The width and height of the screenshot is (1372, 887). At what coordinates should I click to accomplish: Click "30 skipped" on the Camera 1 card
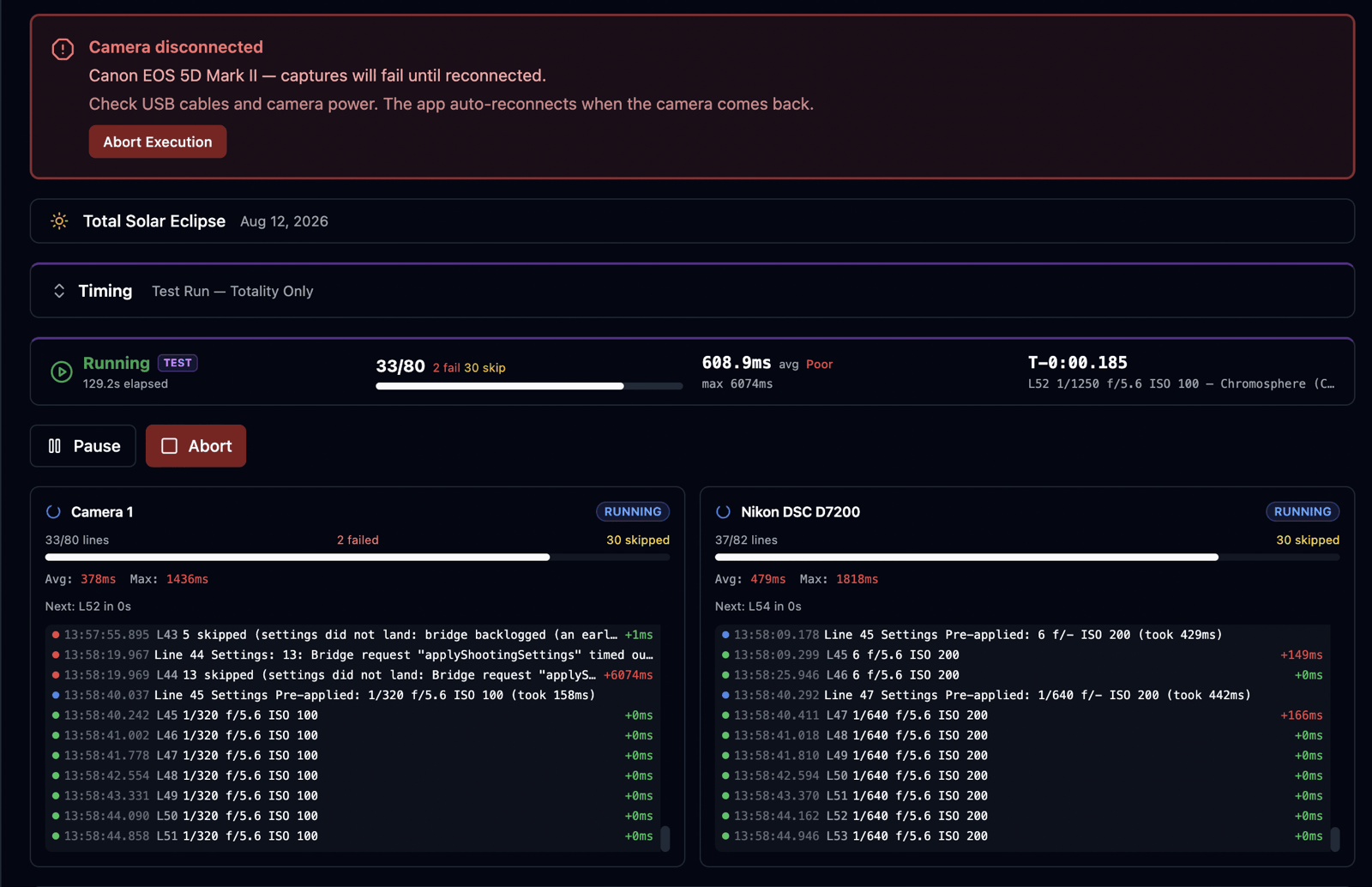[x=638, y=540]
